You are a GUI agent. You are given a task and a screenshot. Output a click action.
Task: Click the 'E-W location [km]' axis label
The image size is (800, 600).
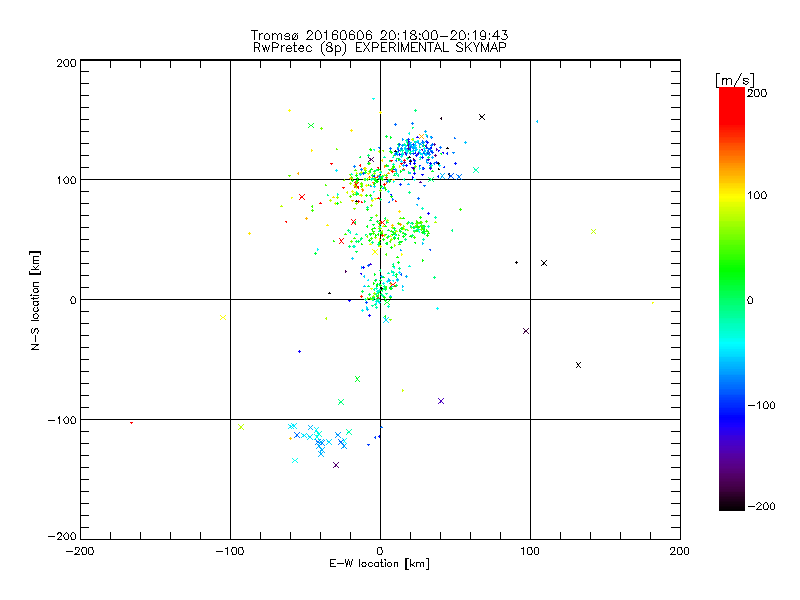(x=379, y=564)
